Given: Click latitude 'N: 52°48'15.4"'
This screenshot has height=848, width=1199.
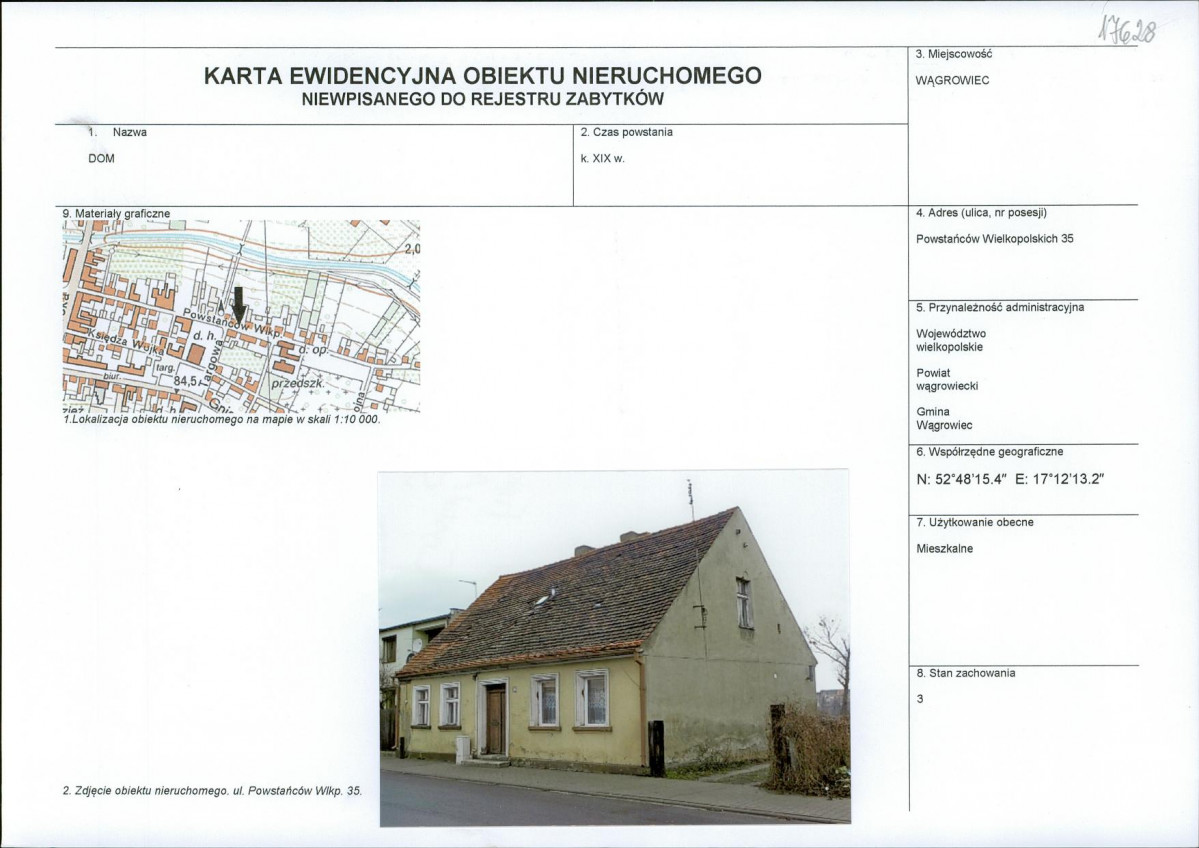Looking at the screenshot, I should click(961, 479).
